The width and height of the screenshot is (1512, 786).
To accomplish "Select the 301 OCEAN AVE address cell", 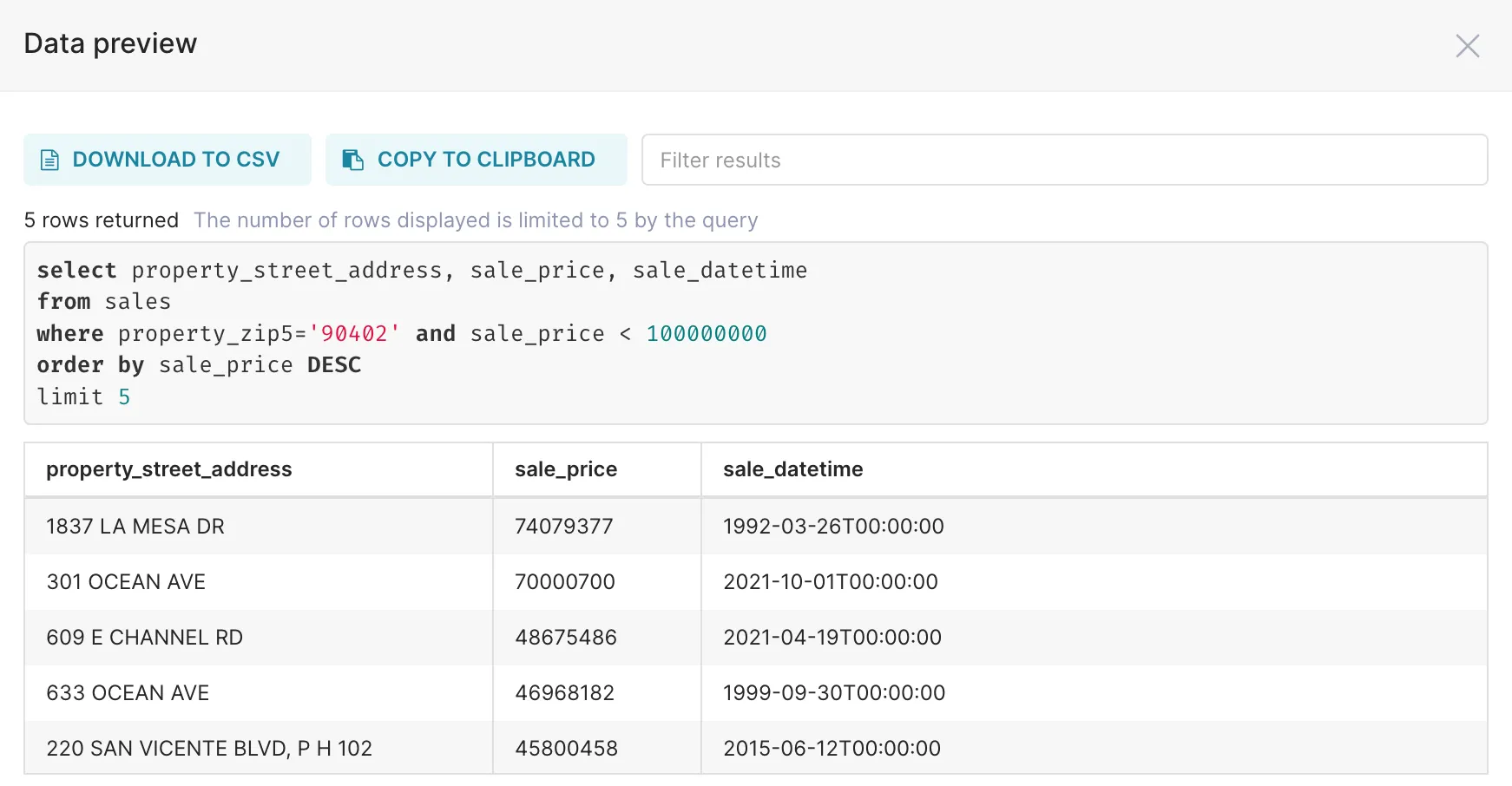I will point(126,582).
